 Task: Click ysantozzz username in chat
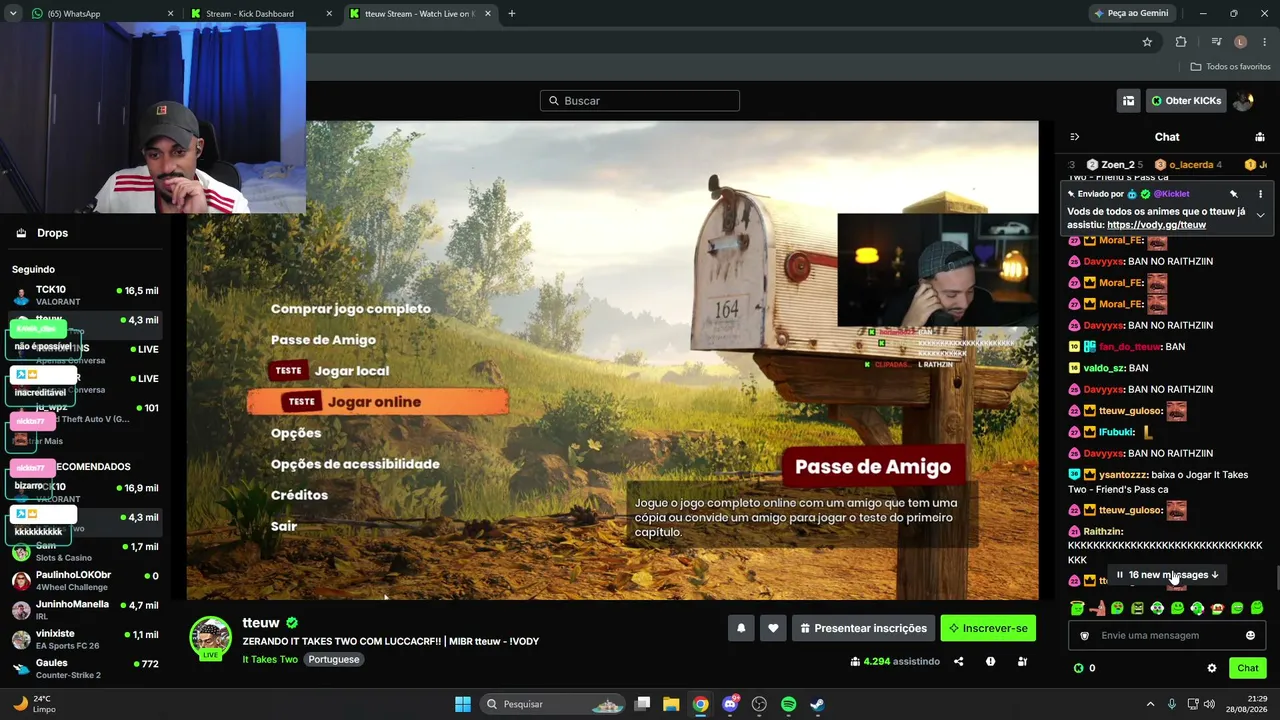coord(1126,475)
